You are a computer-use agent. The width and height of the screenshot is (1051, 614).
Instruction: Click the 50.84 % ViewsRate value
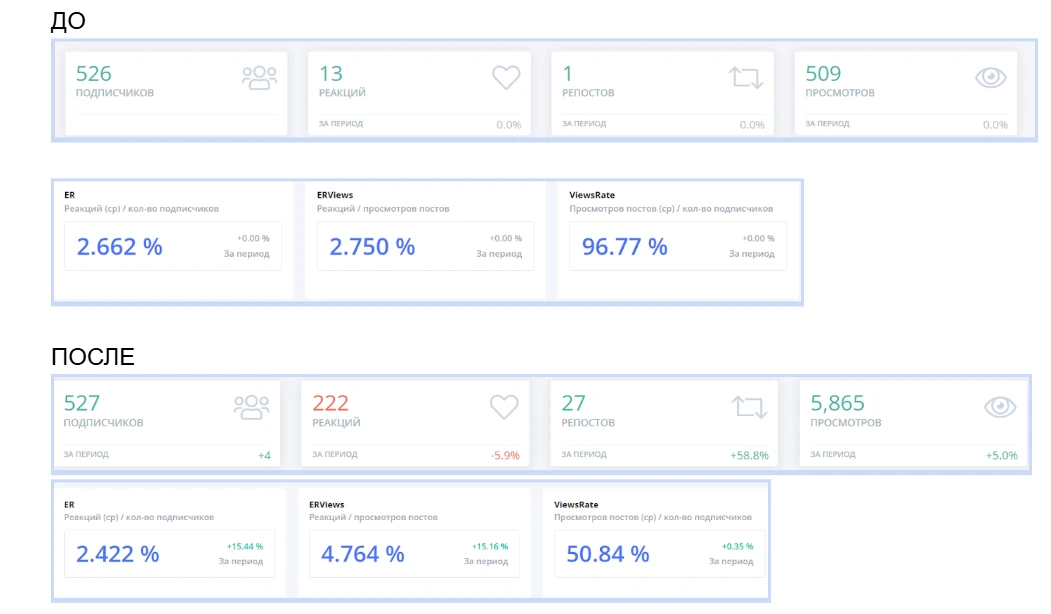(607, 554)
